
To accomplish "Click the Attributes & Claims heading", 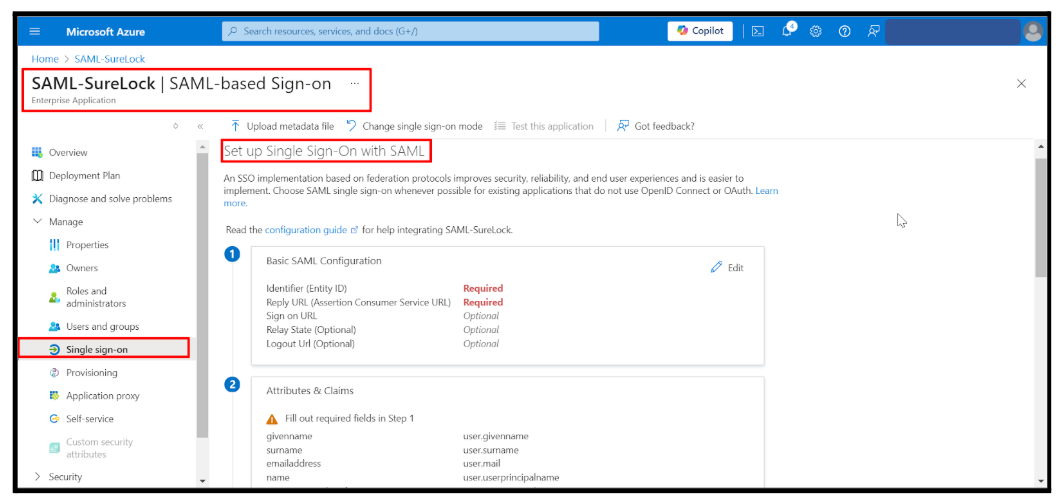I will (x=310, y=390).
